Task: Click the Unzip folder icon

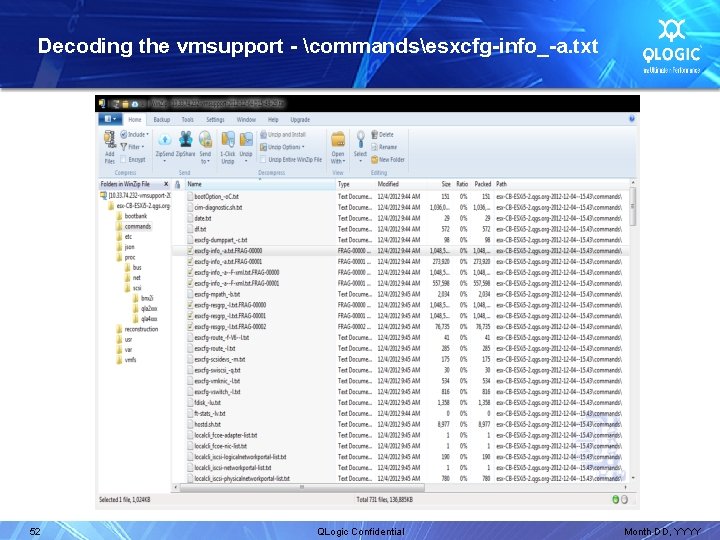Action: (246, 140)
